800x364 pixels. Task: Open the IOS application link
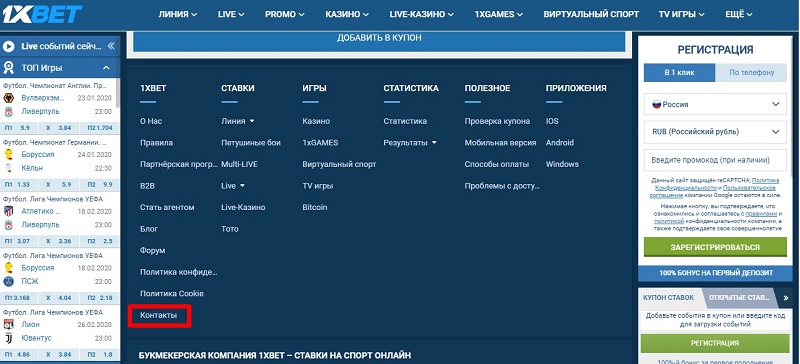click(552, 122)
